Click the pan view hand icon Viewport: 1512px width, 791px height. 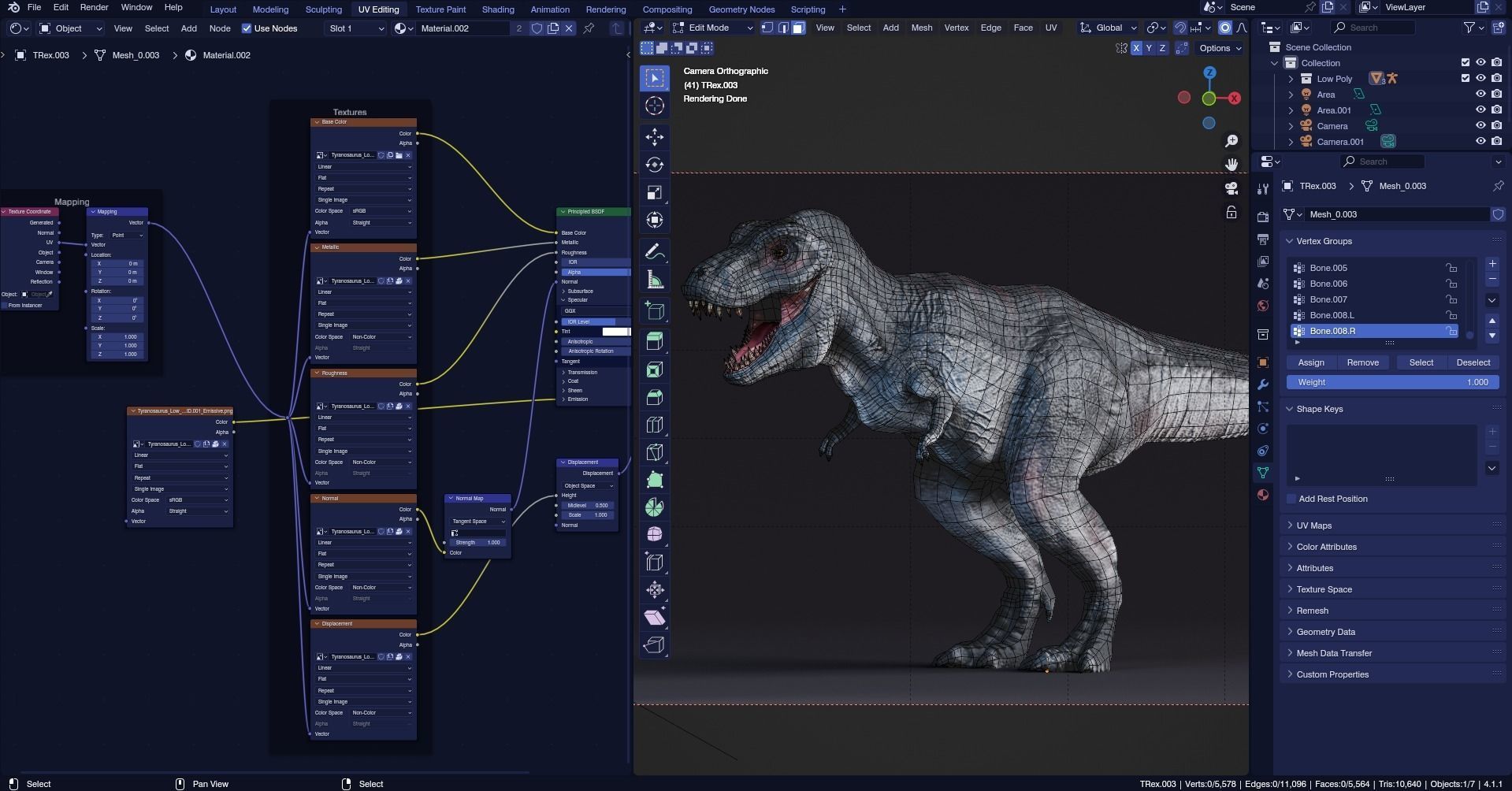coord(1231,165)
